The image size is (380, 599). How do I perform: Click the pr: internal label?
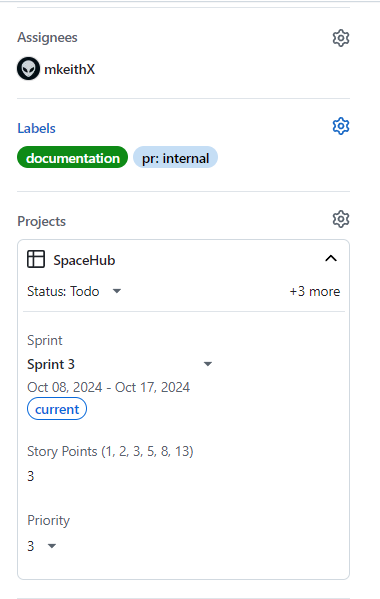[x=175, y=157]
